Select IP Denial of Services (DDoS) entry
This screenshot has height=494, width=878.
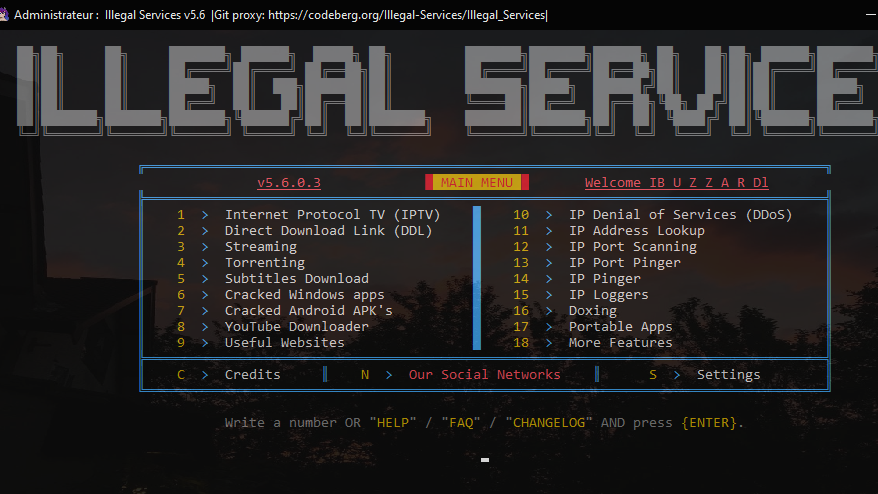coord(680,215)
